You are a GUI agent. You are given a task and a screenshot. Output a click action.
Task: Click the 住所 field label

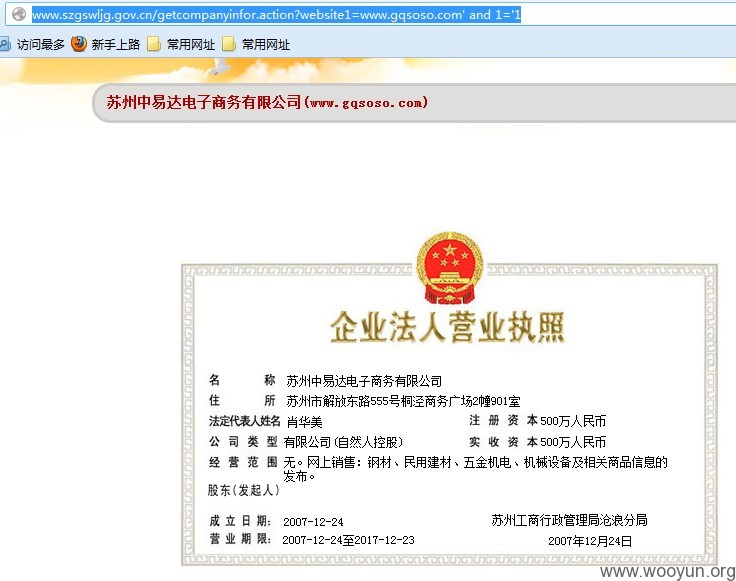[x=242, y=400]
